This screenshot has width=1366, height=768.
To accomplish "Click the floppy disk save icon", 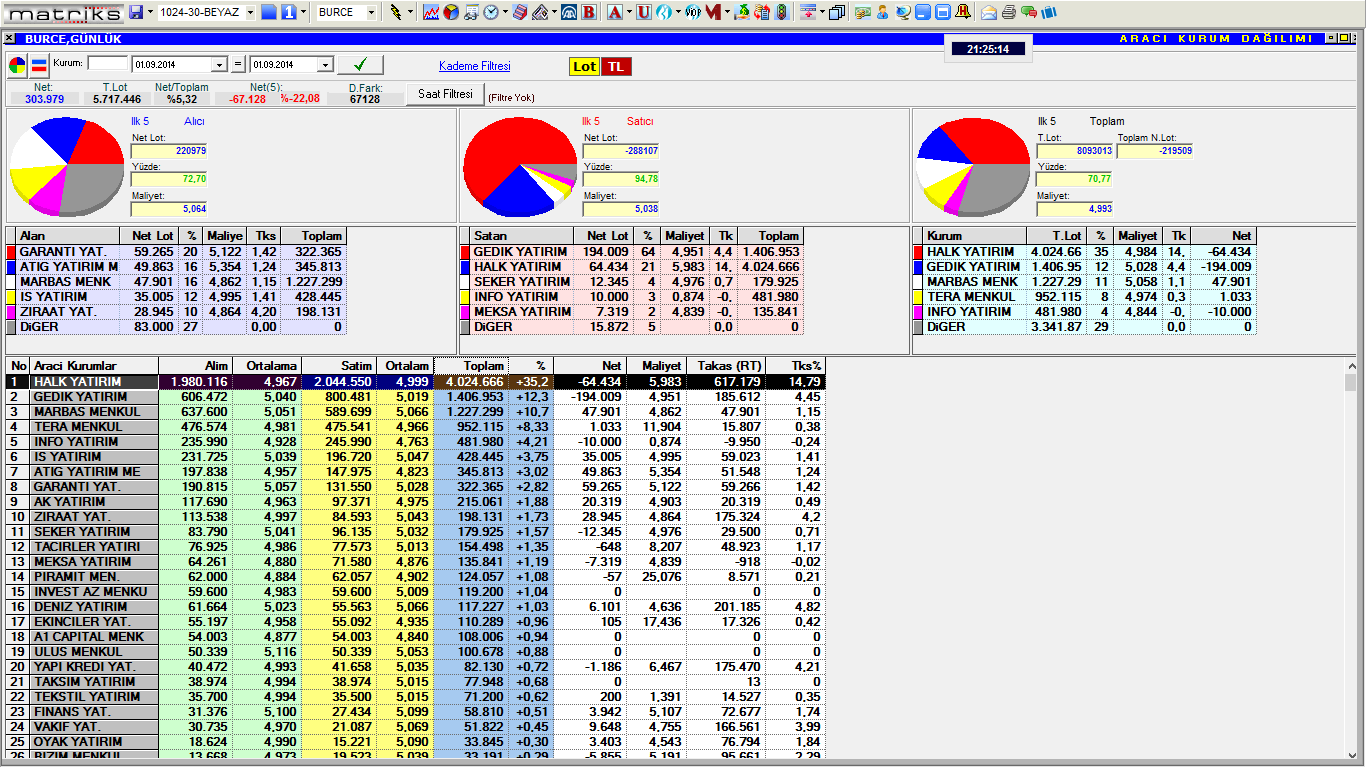I will click(x=136, y=12).
